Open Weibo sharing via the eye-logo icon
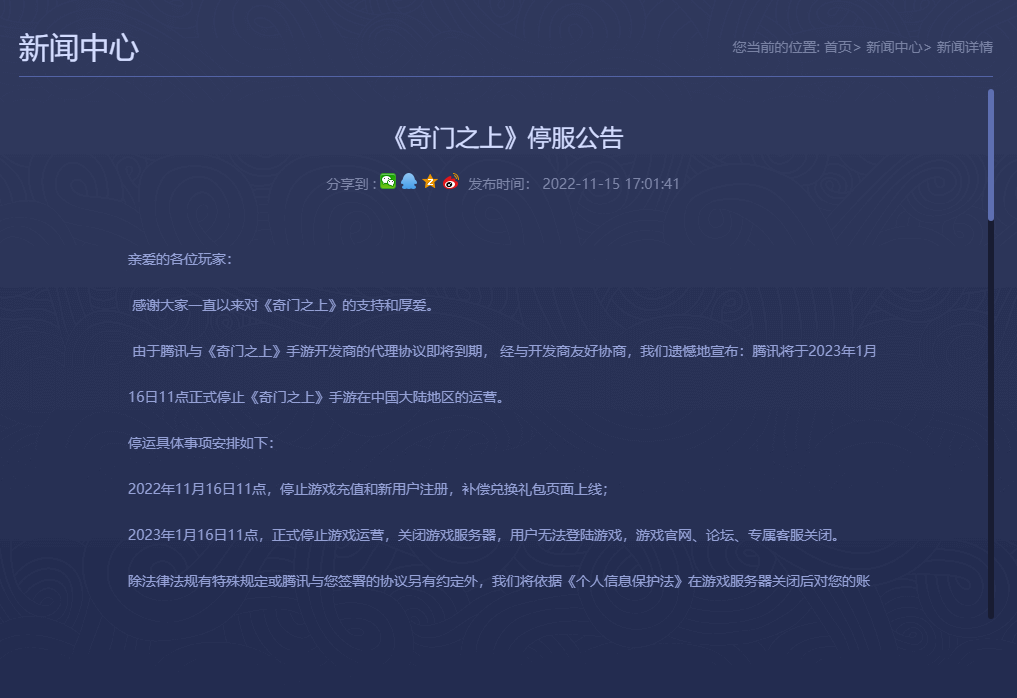Image resolution: width=1017 pixels, height=698 pixels. point(449,181)
